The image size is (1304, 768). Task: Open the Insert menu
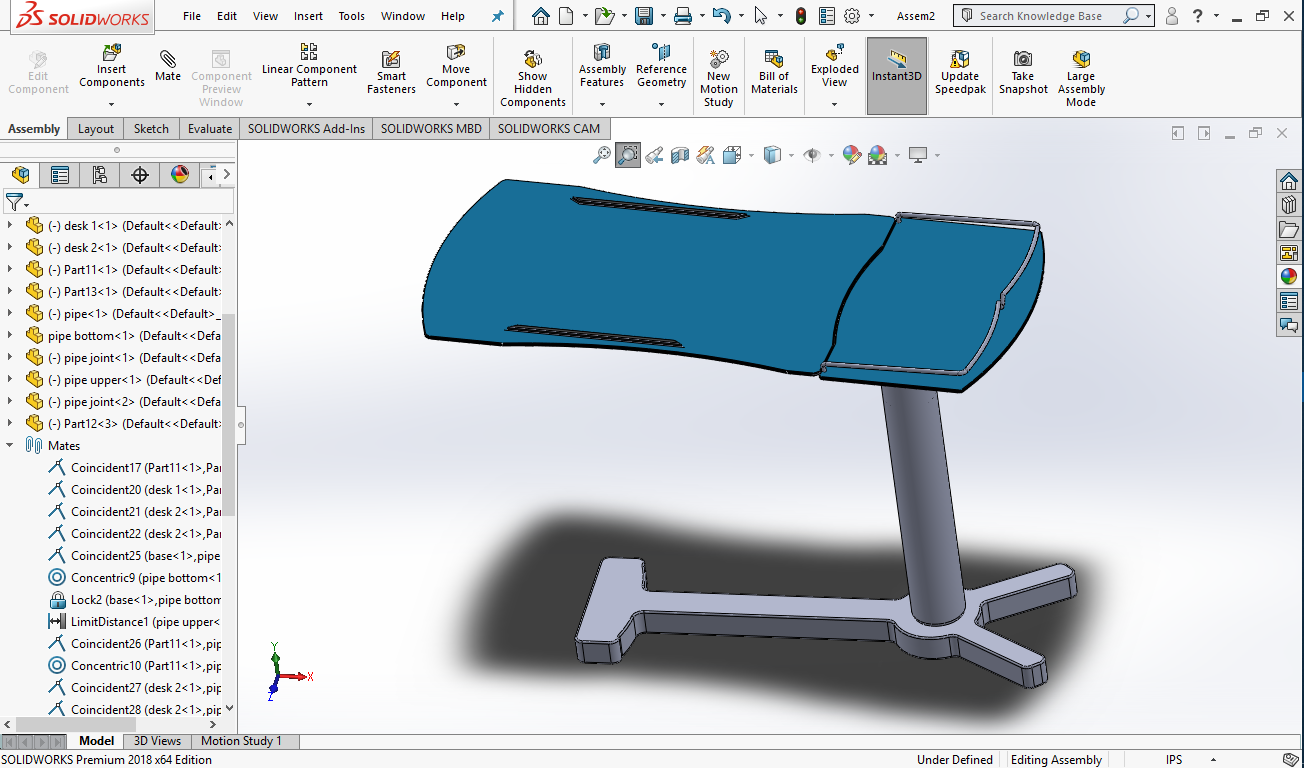308,16
